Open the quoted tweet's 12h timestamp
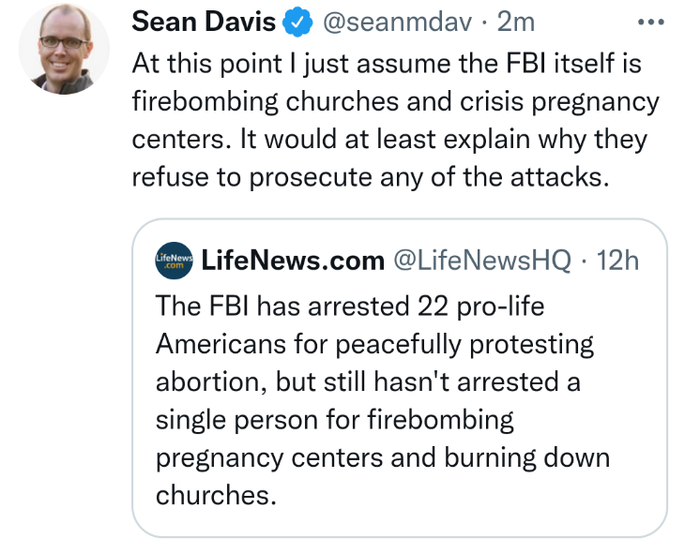The width and height of the screenshot is (700, 553). (x=616, y=261)
